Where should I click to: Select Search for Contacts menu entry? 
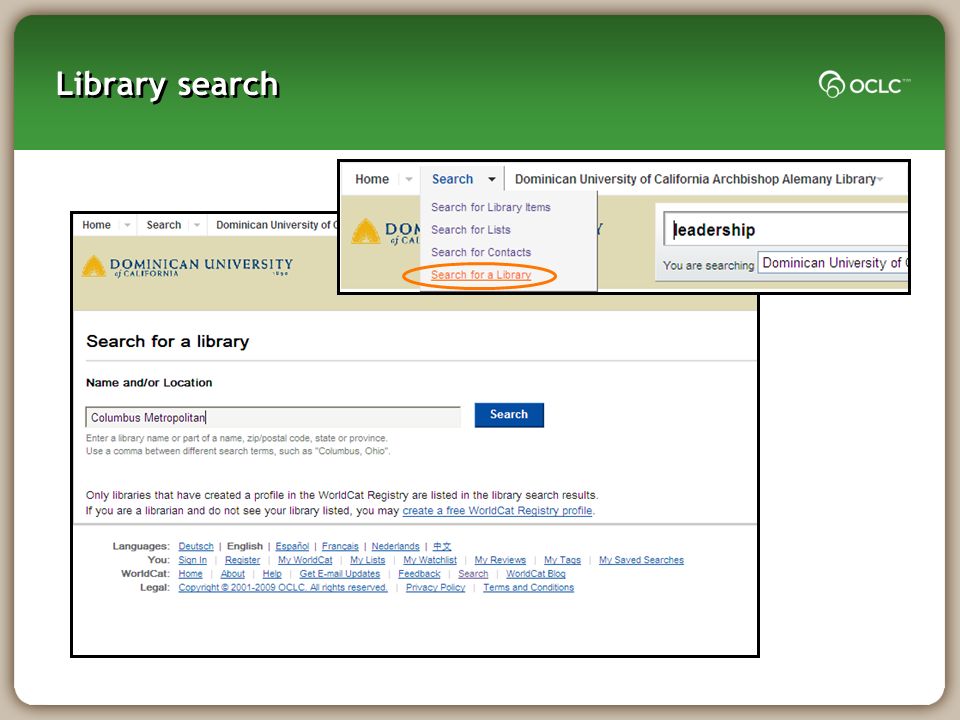pyautogui.click(x=481, y=252)
